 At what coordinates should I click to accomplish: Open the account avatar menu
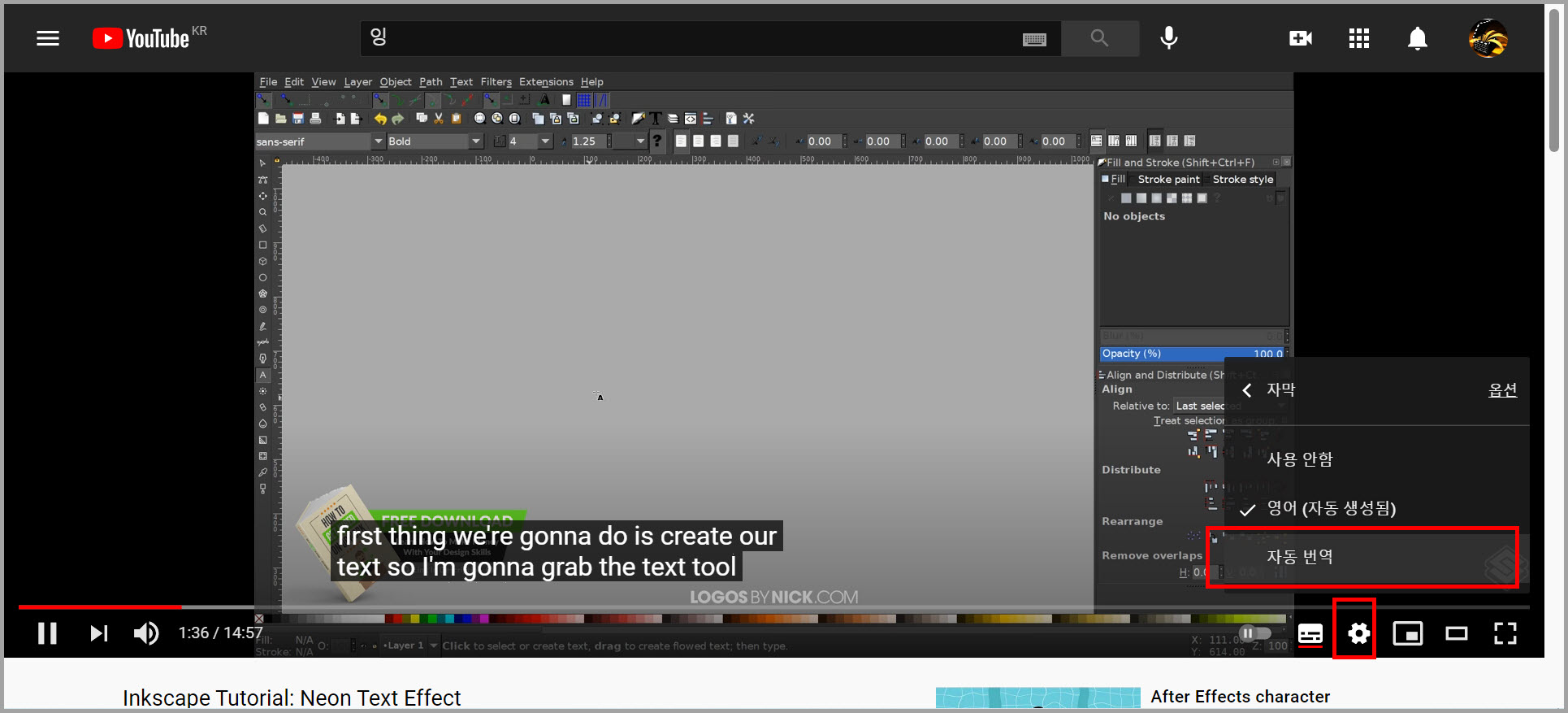point(1488,38)
